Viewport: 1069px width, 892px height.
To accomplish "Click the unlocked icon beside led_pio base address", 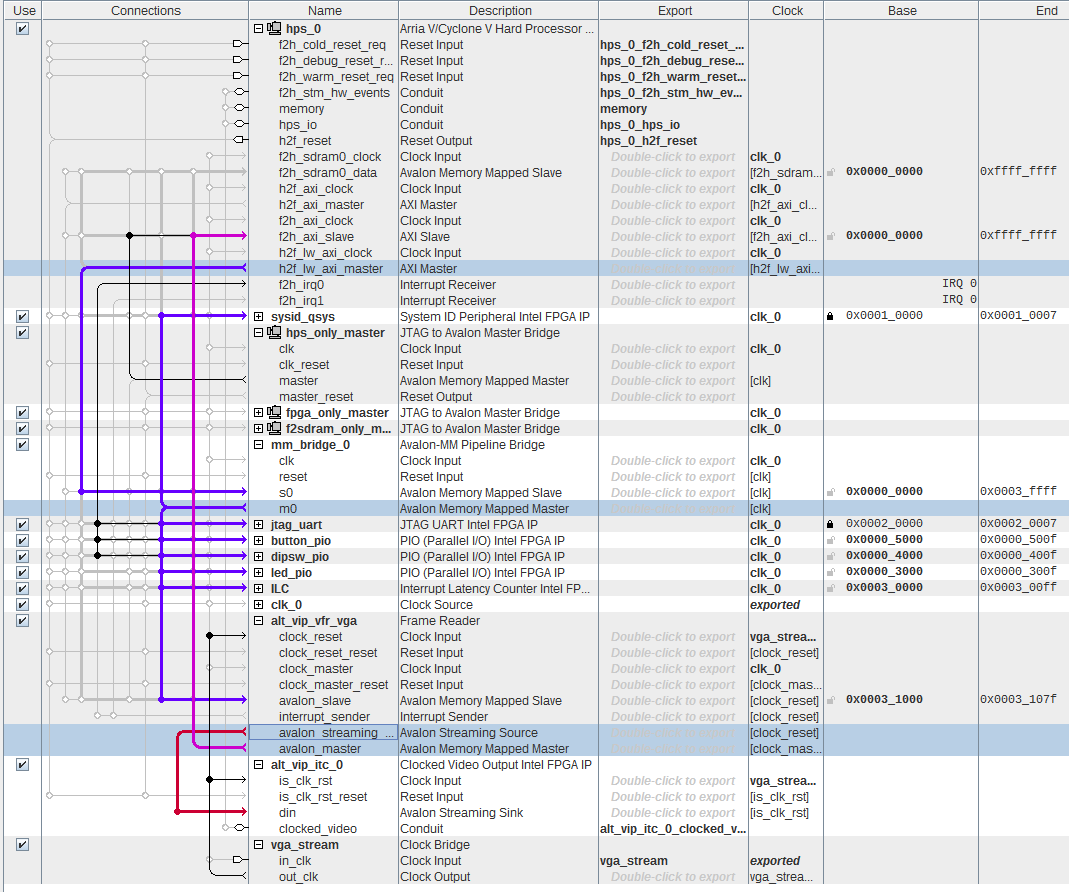I will click(830, 572).
